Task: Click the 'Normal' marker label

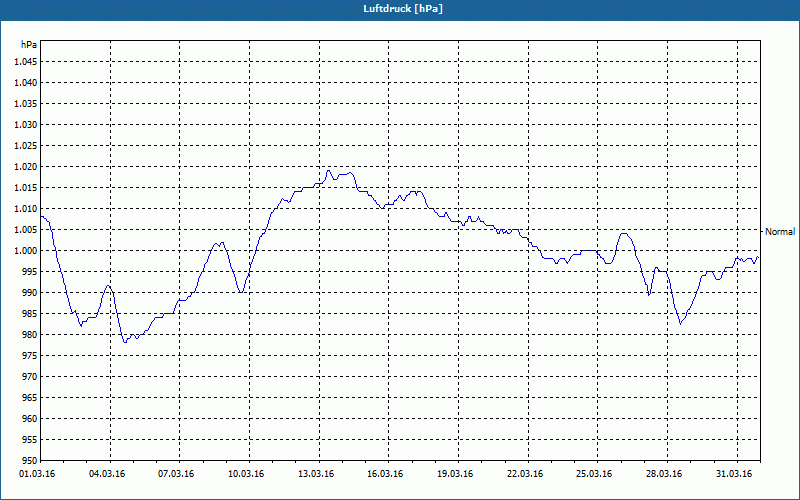Action: coord(780,232)
